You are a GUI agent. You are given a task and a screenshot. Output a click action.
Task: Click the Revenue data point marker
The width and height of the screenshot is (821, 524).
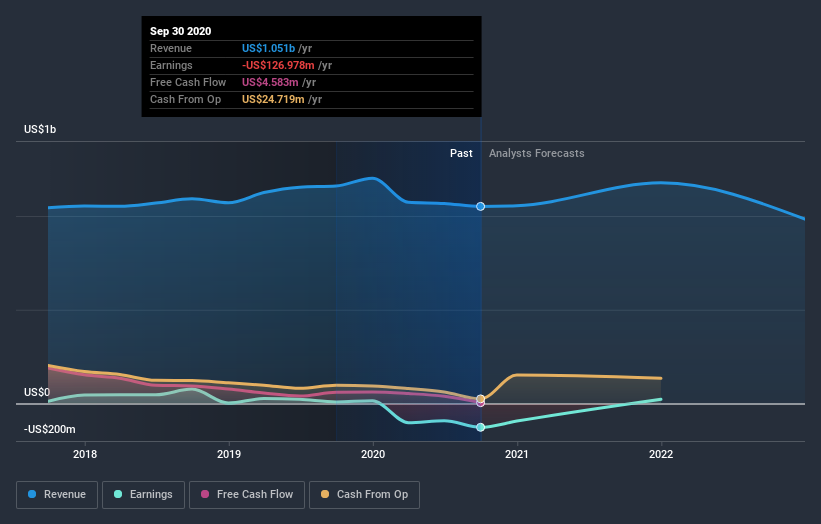pyautogui.click(x=481, y=206)
